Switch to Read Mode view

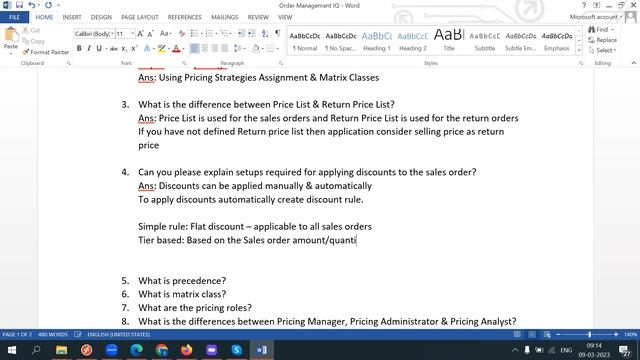[x=517, y=334]
